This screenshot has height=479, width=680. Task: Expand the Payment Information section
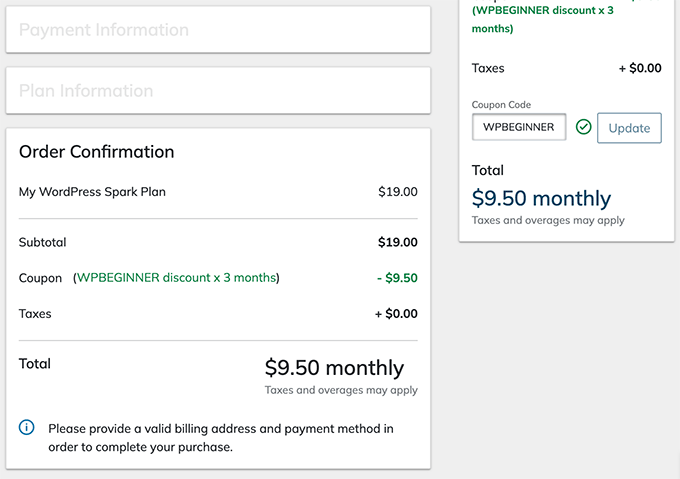pyautogui.click(x=218, y=29)
